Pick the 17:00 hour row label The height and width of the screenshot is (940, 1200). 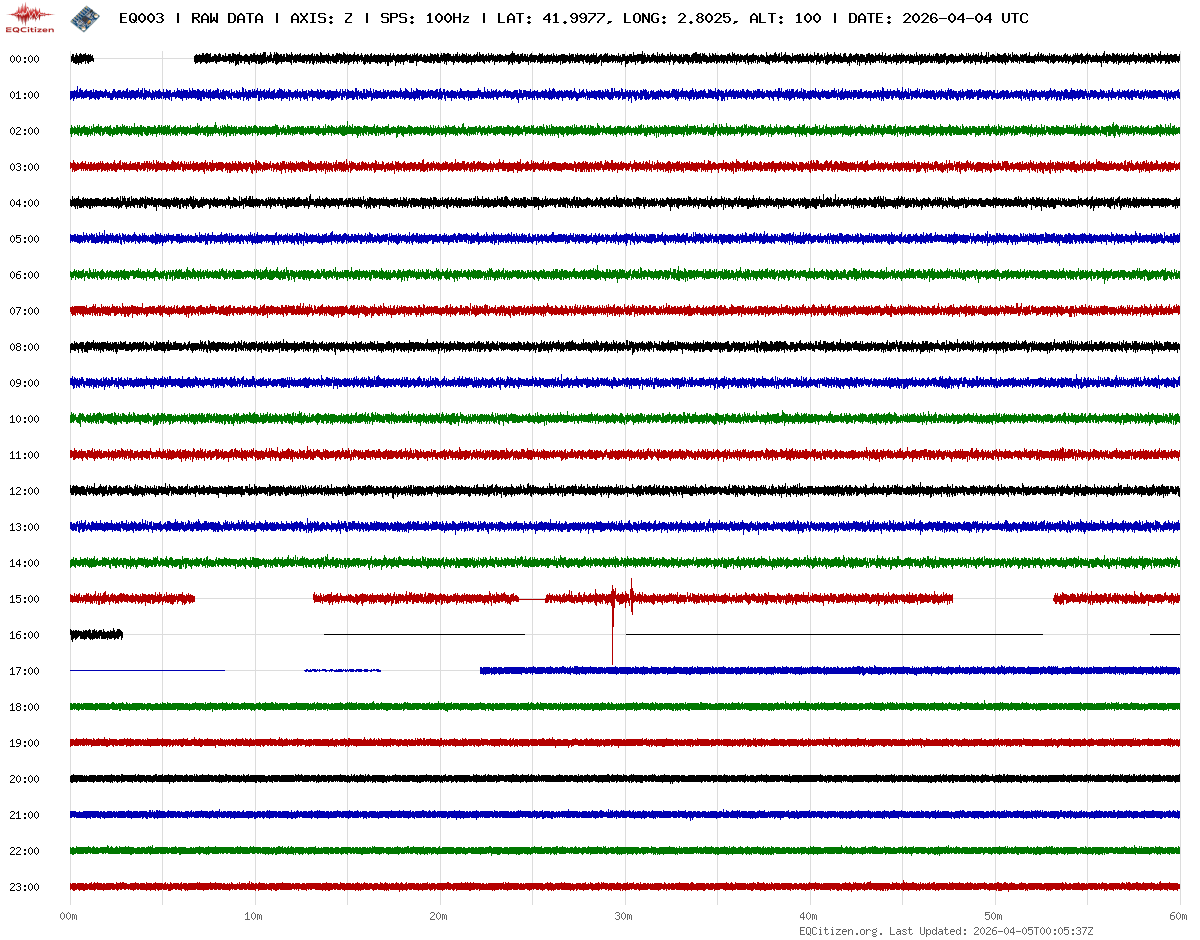tap(24, 671)
